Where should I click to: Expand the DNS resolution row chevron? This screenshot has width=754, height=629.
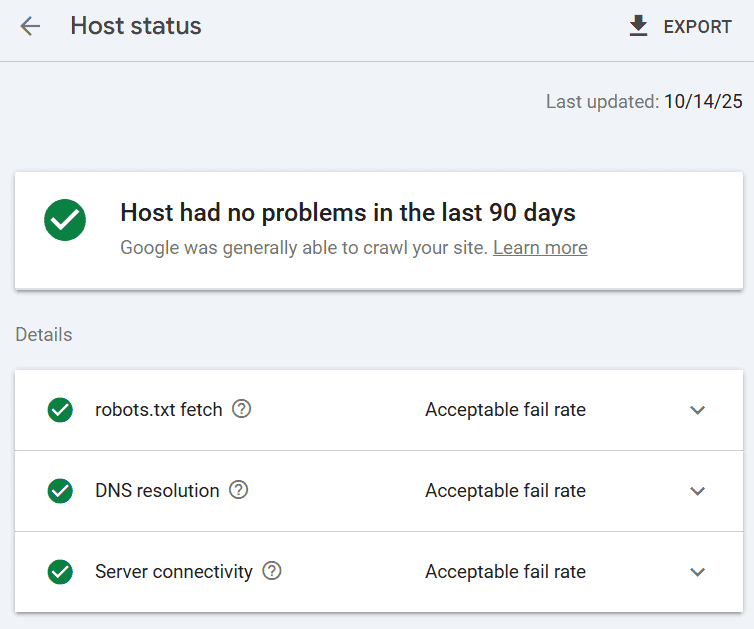click(698, 491)
